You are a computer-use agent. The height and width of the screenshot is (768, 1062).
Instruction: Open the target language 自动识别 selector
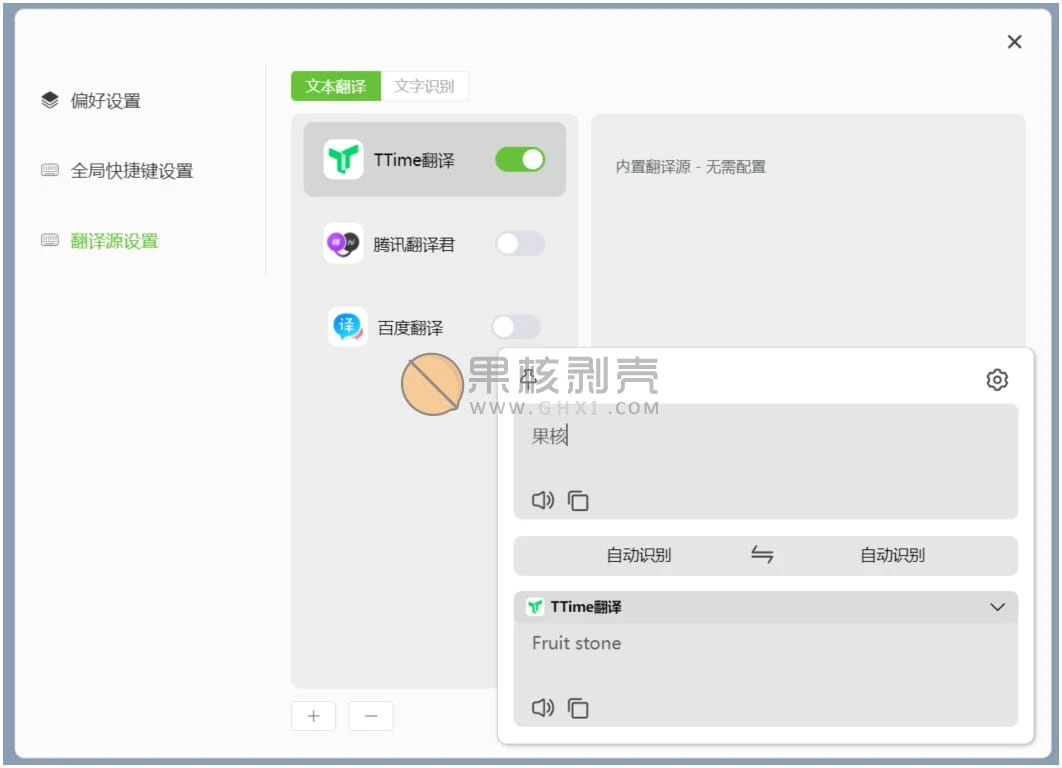click(x=891, y=556)
